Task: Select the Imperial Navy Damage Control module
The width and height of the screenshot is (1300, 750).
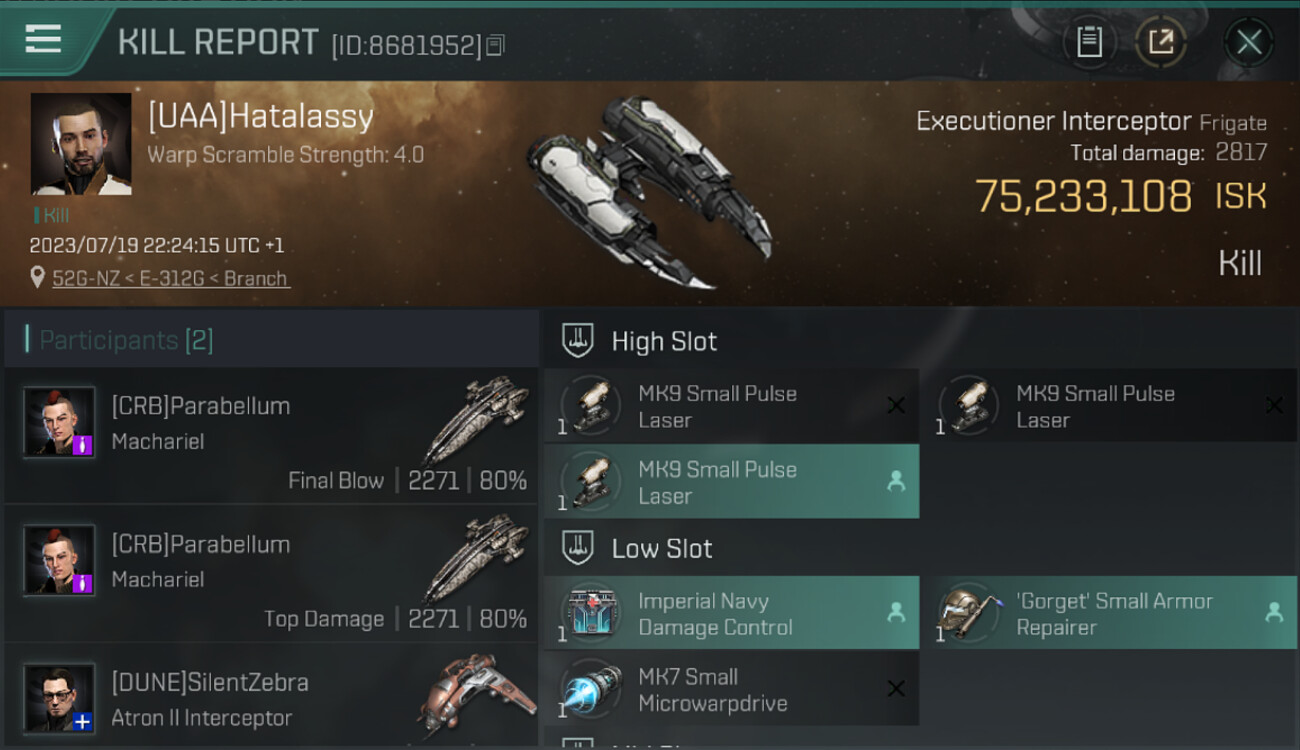Action: pyautogui.click(x=731, y=613)
